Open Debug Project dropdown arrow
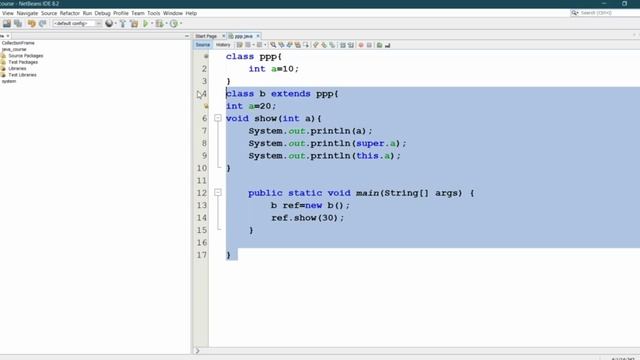Viewport: 640px width, 360px height. [166, 24]
